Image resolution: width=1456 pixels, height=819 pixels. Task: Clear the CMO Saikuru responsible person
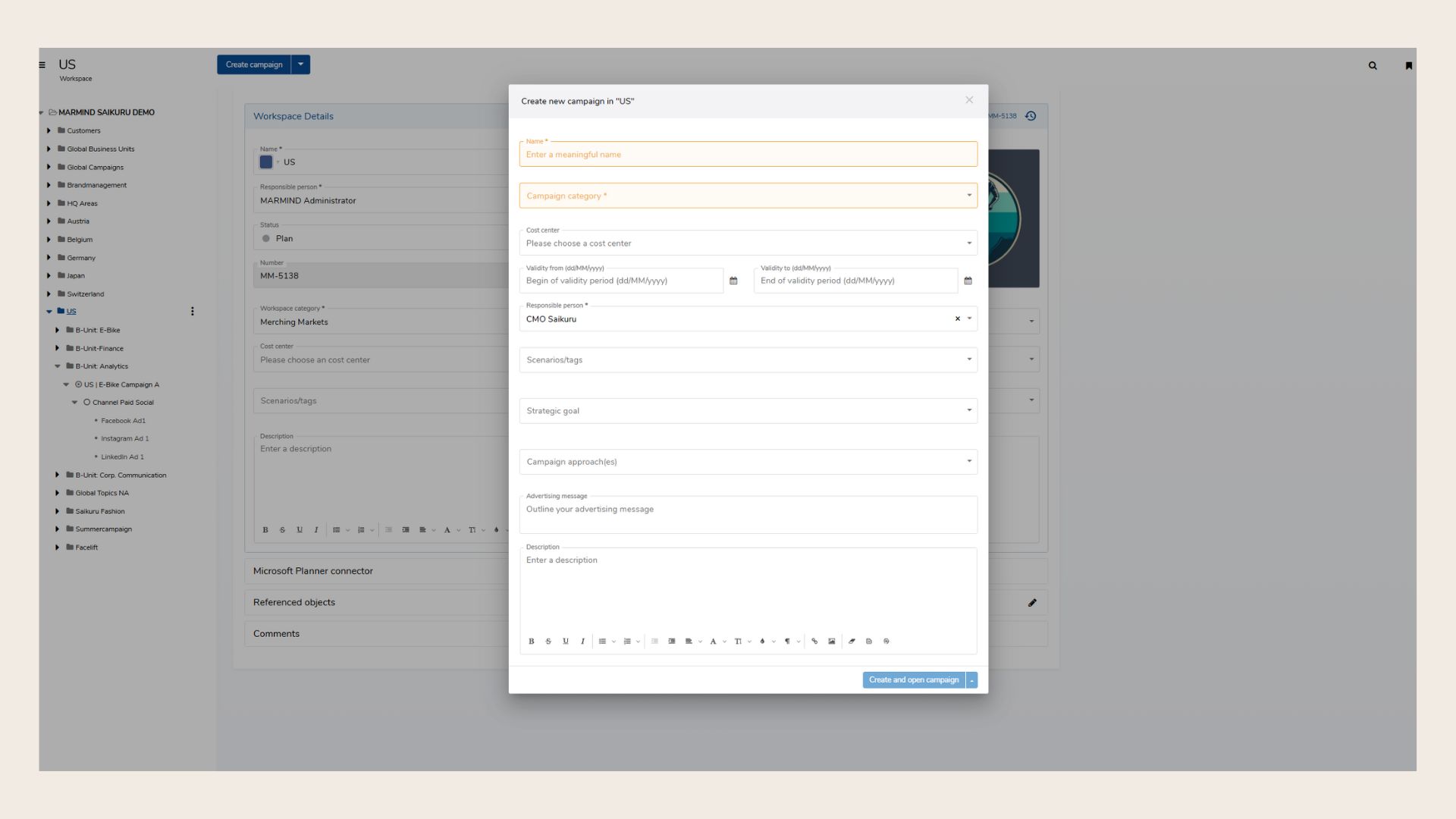[957, 319]
